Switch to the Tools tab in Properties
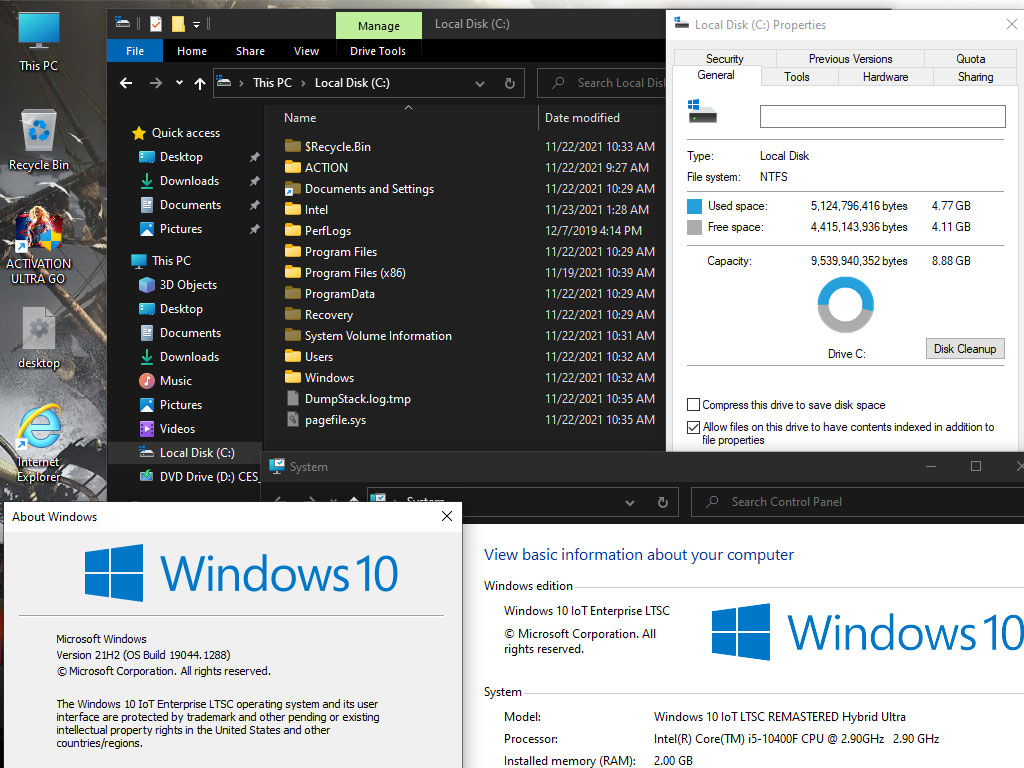 click(797, 76)
